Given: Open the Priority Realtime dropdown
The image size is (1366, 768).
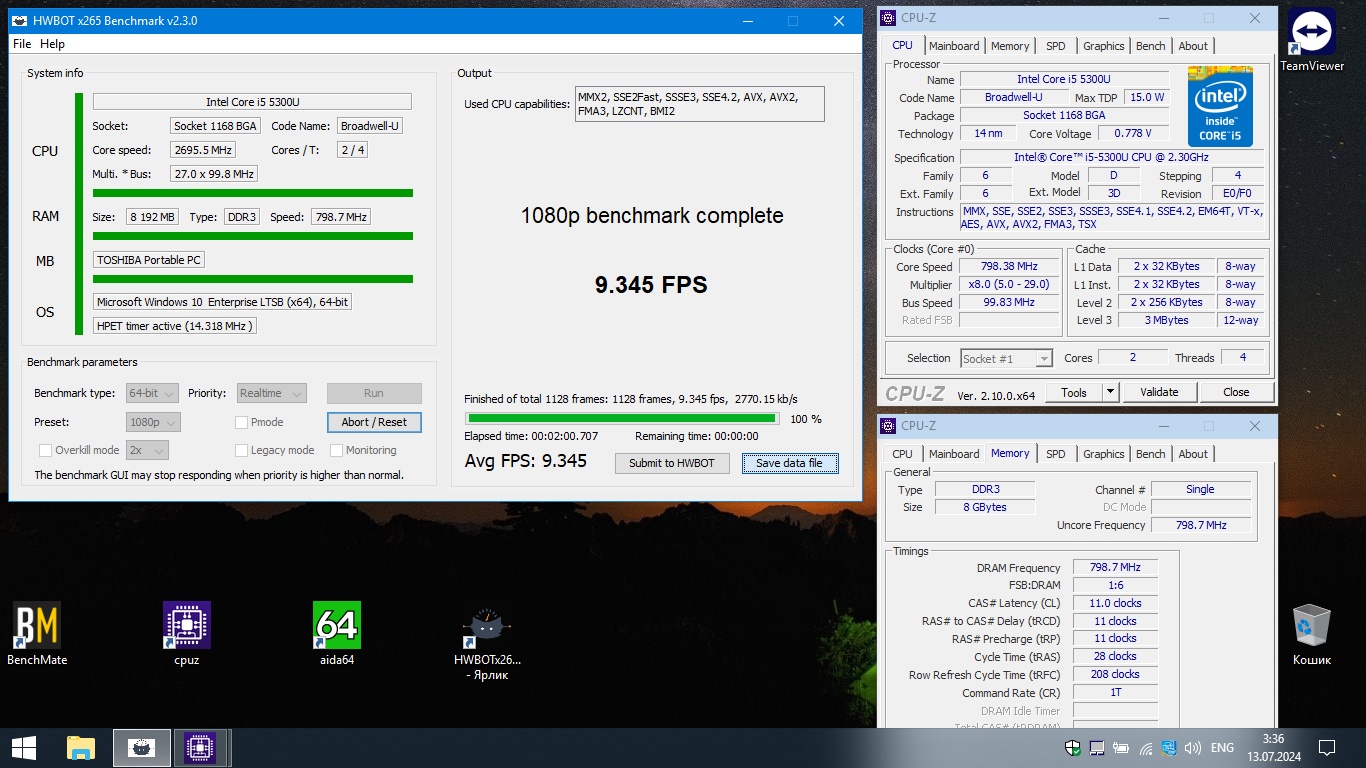Looking at the screenshot, I should pyautogui.click(x=271, y=394).
